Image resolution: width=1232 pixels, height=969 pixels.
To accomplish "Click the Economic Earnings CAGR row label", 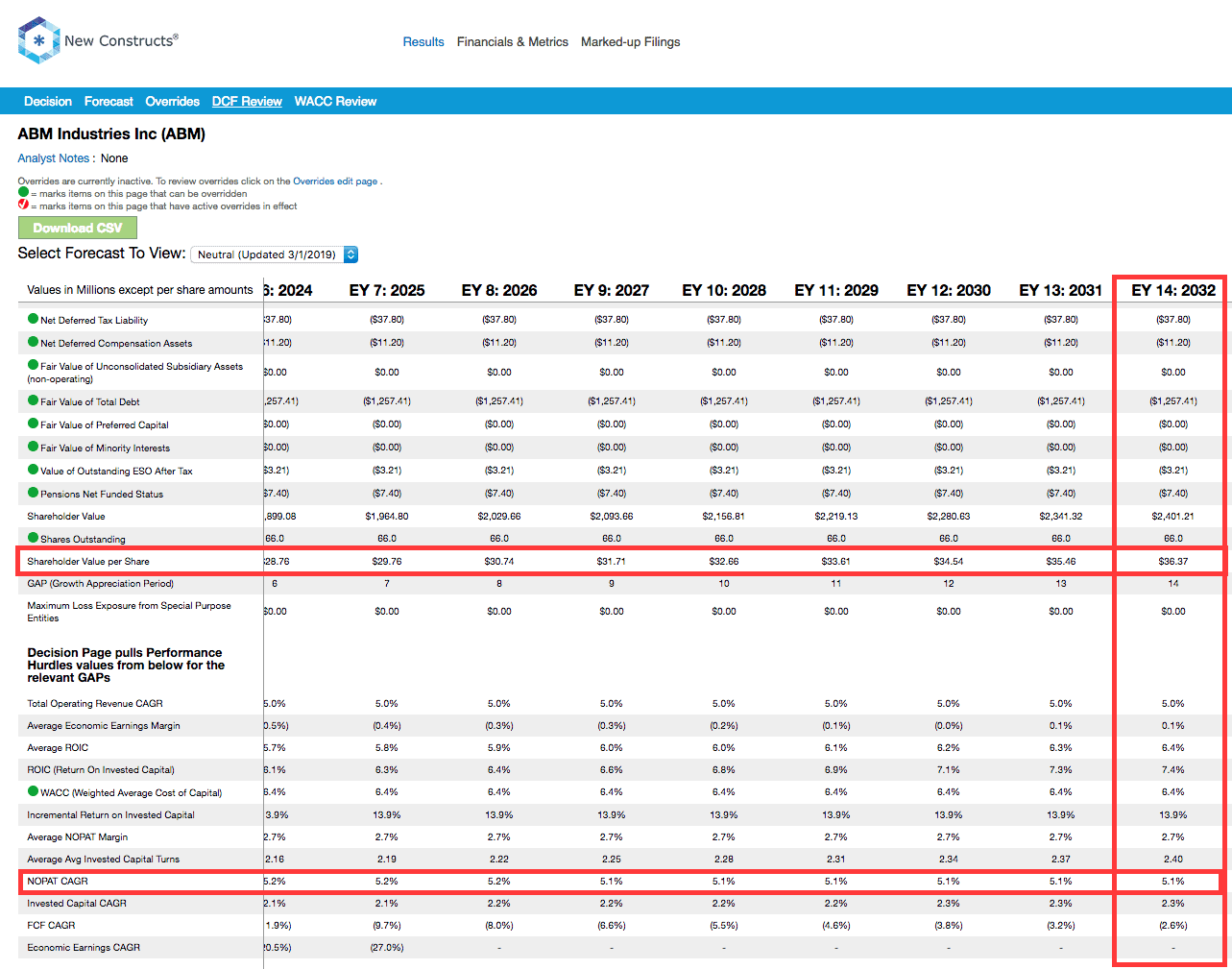I will click(x=84, y=948).
